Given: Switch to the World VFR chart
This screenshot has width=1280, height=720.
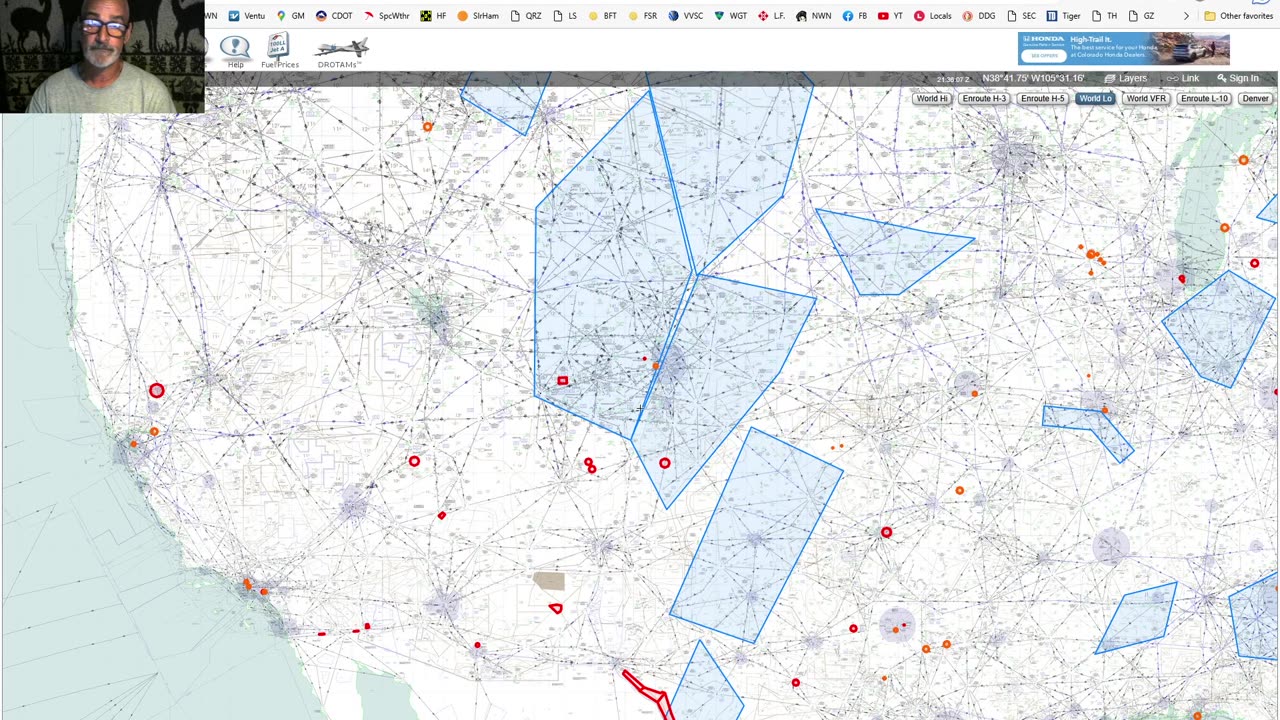Looking at the screenshot, I should pos(1146,99).
